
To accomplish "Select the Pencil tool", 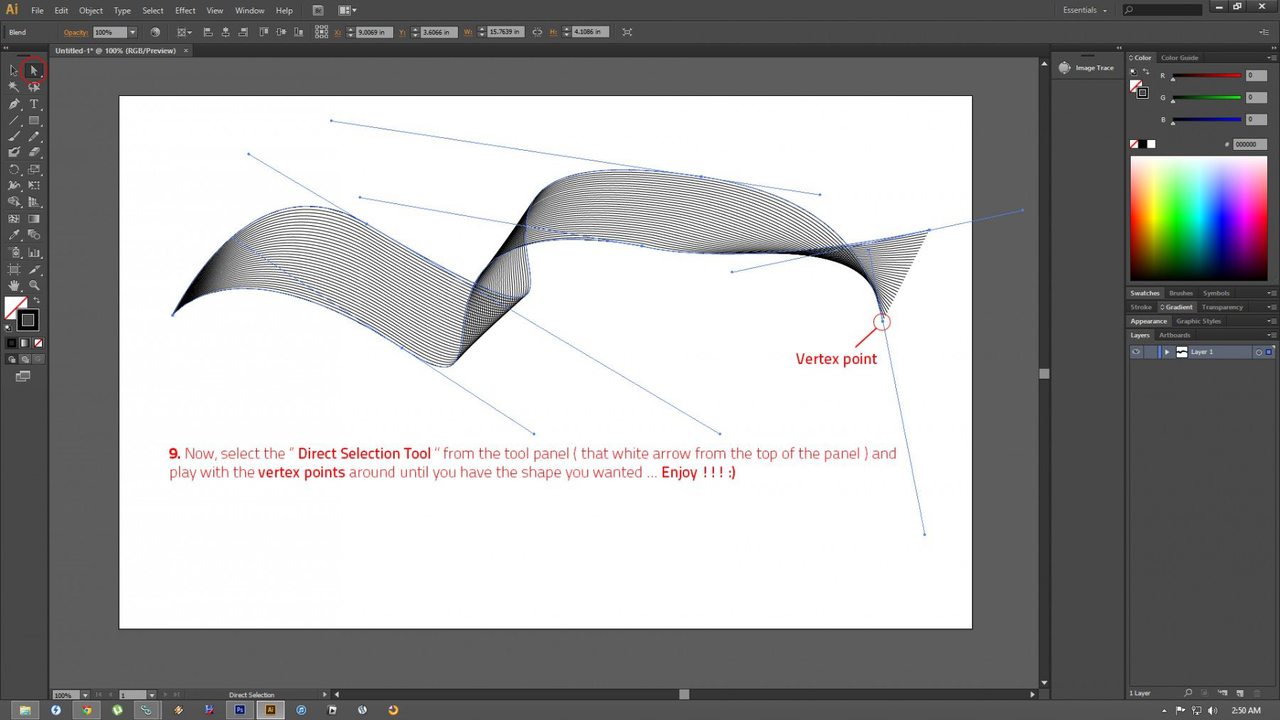I will (x=34, y=136).
